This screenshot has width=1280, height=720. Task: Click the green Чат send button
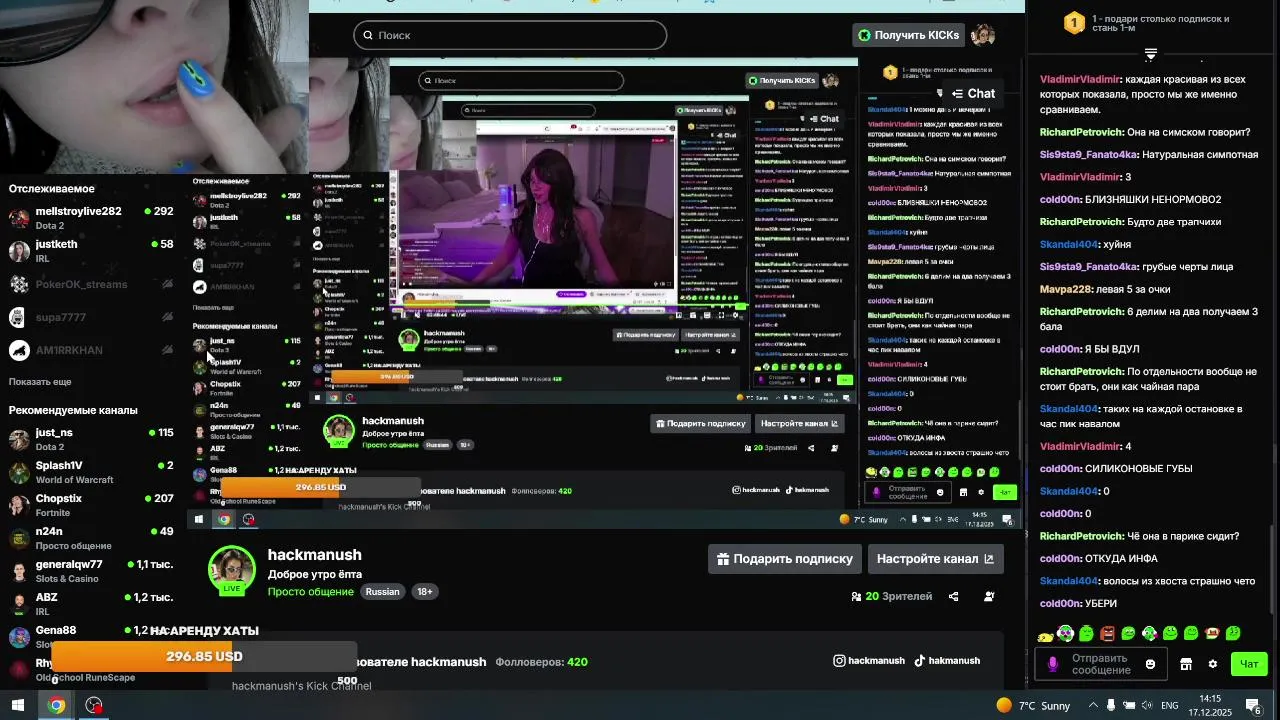[1250, 664]
